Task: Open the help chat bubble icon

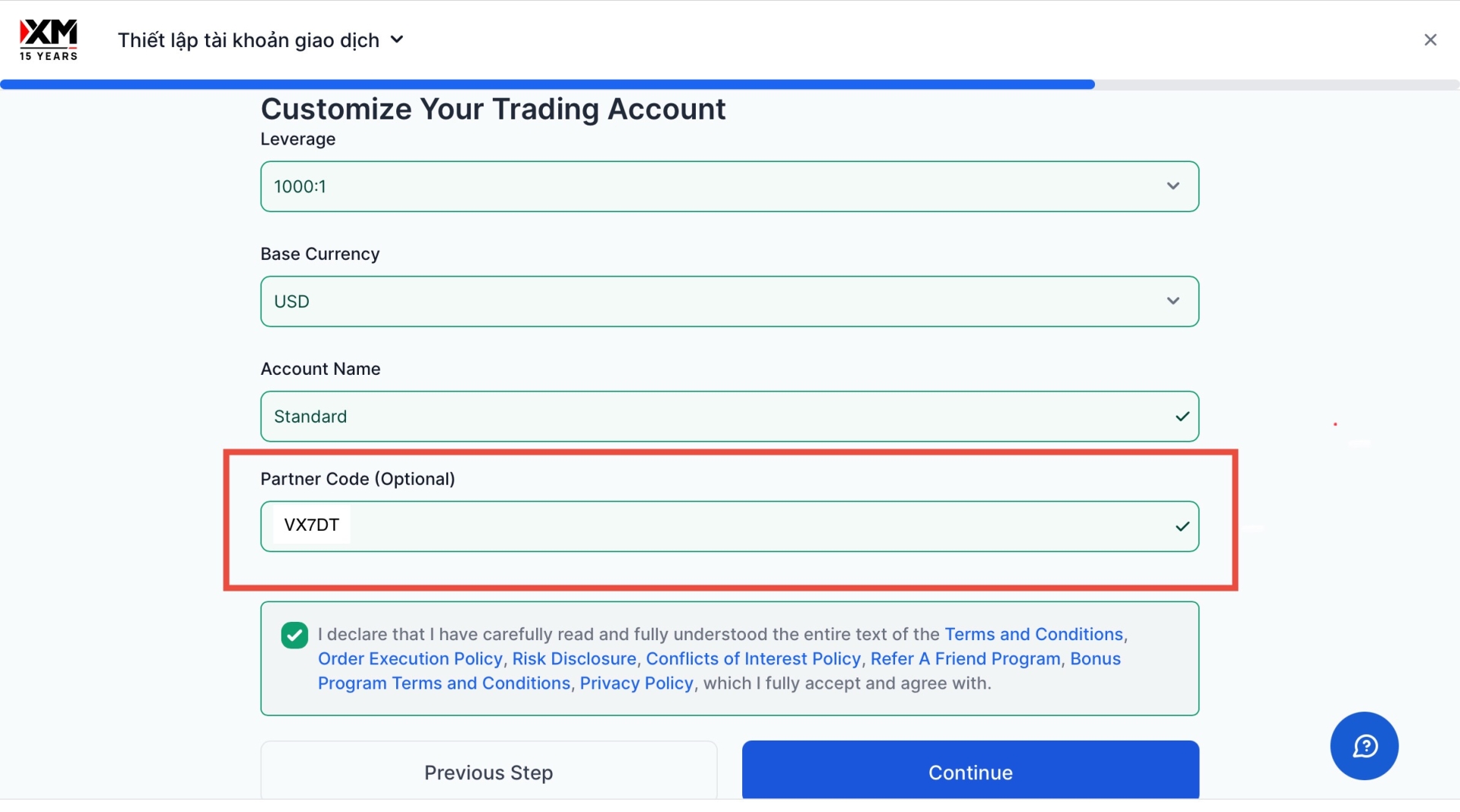Action: tap(1364, 746)
